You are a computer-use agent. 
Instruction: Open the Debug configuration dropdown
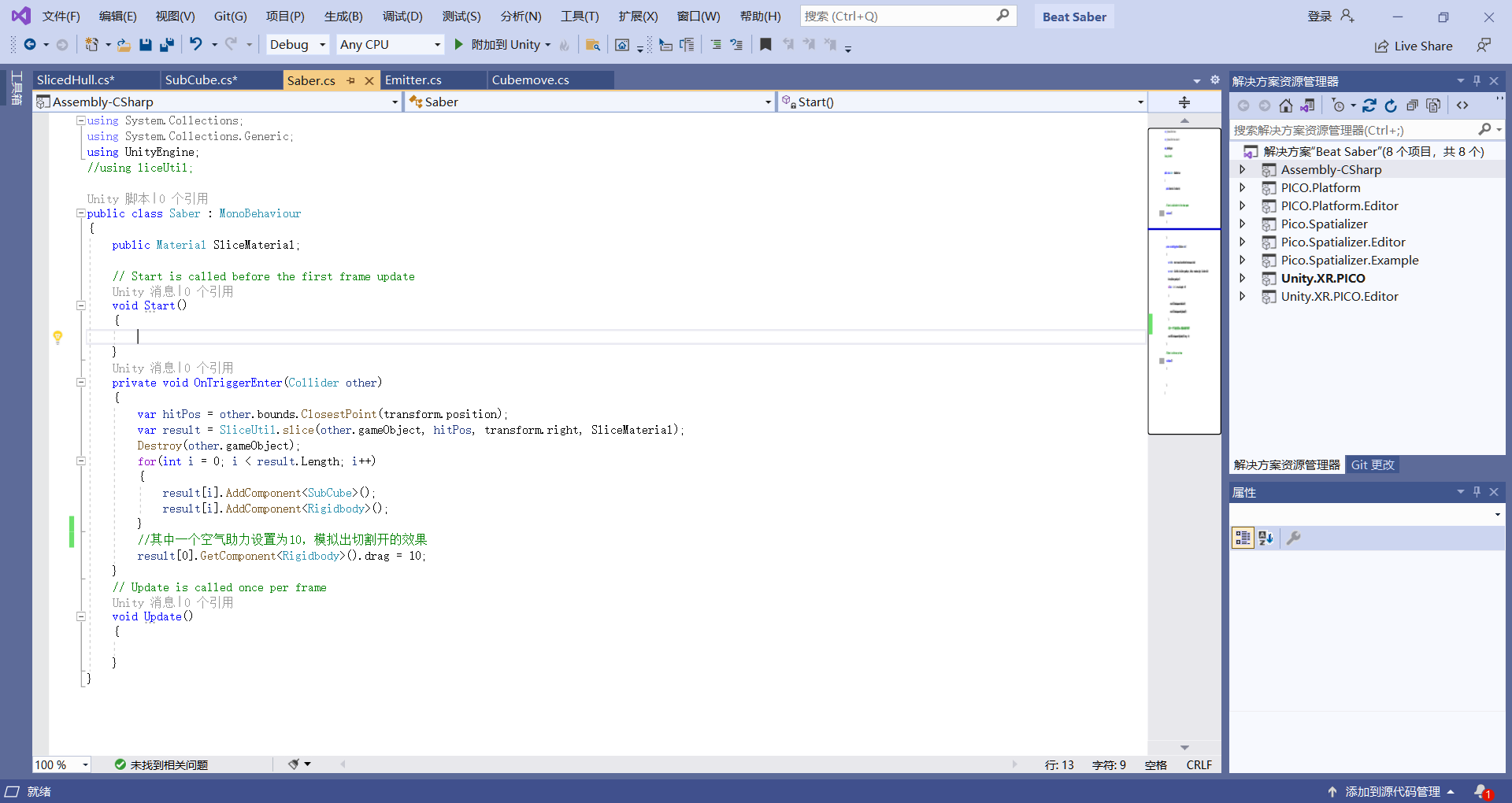pyautogui.click(x=297, y=45)
